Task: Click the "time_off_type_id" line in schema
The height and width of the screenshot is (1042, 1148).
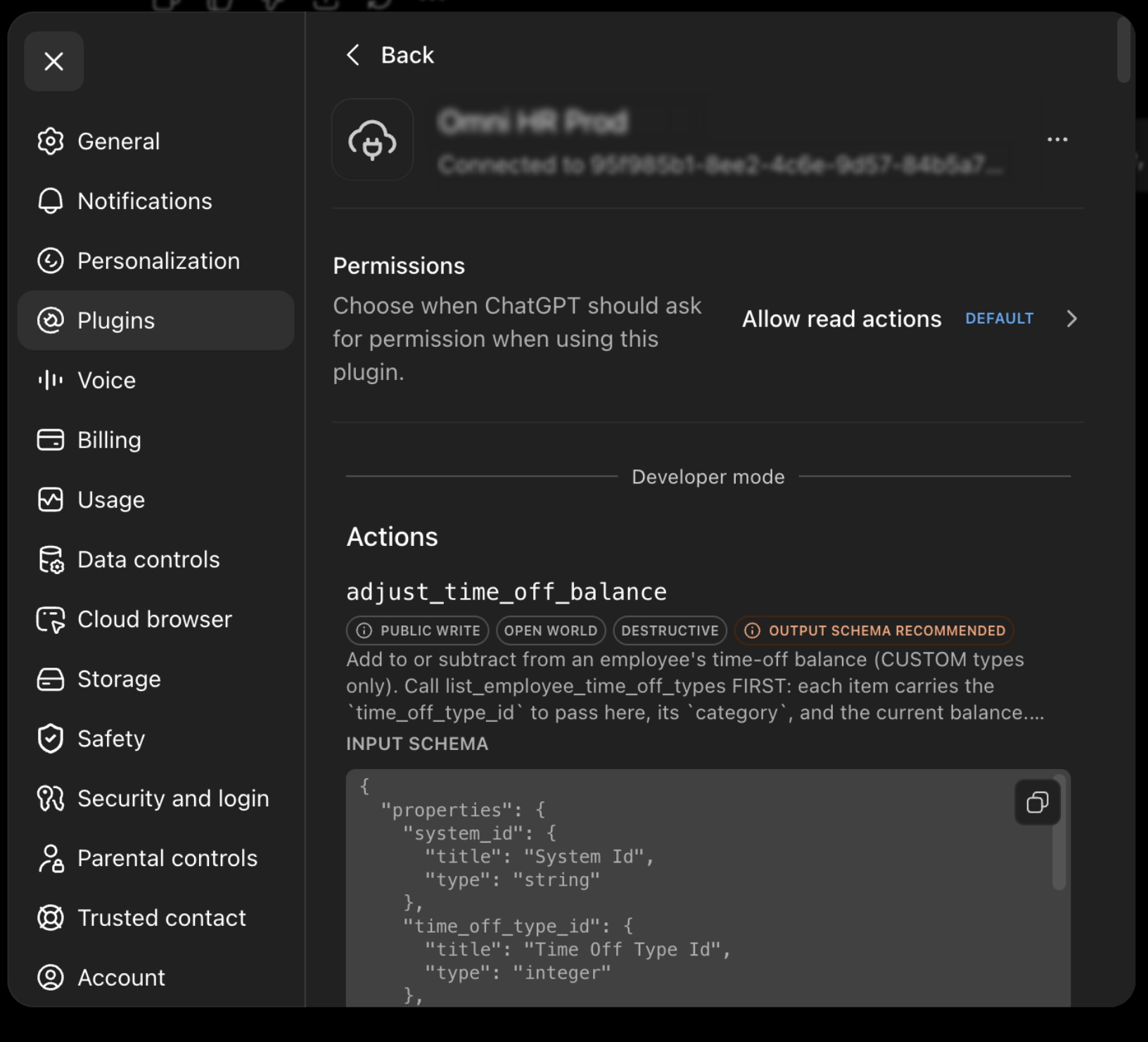Action: [x=518, y=926]
